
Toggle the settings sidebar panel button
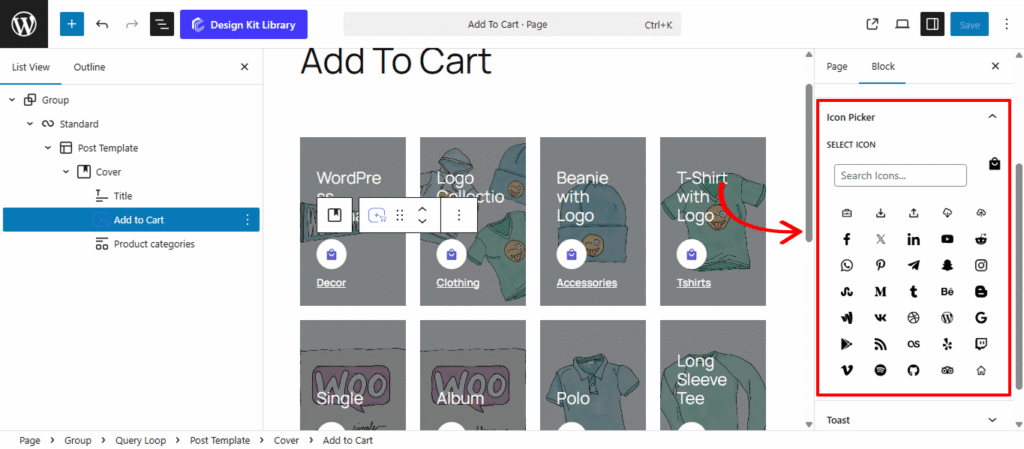[x=931, y=24]
